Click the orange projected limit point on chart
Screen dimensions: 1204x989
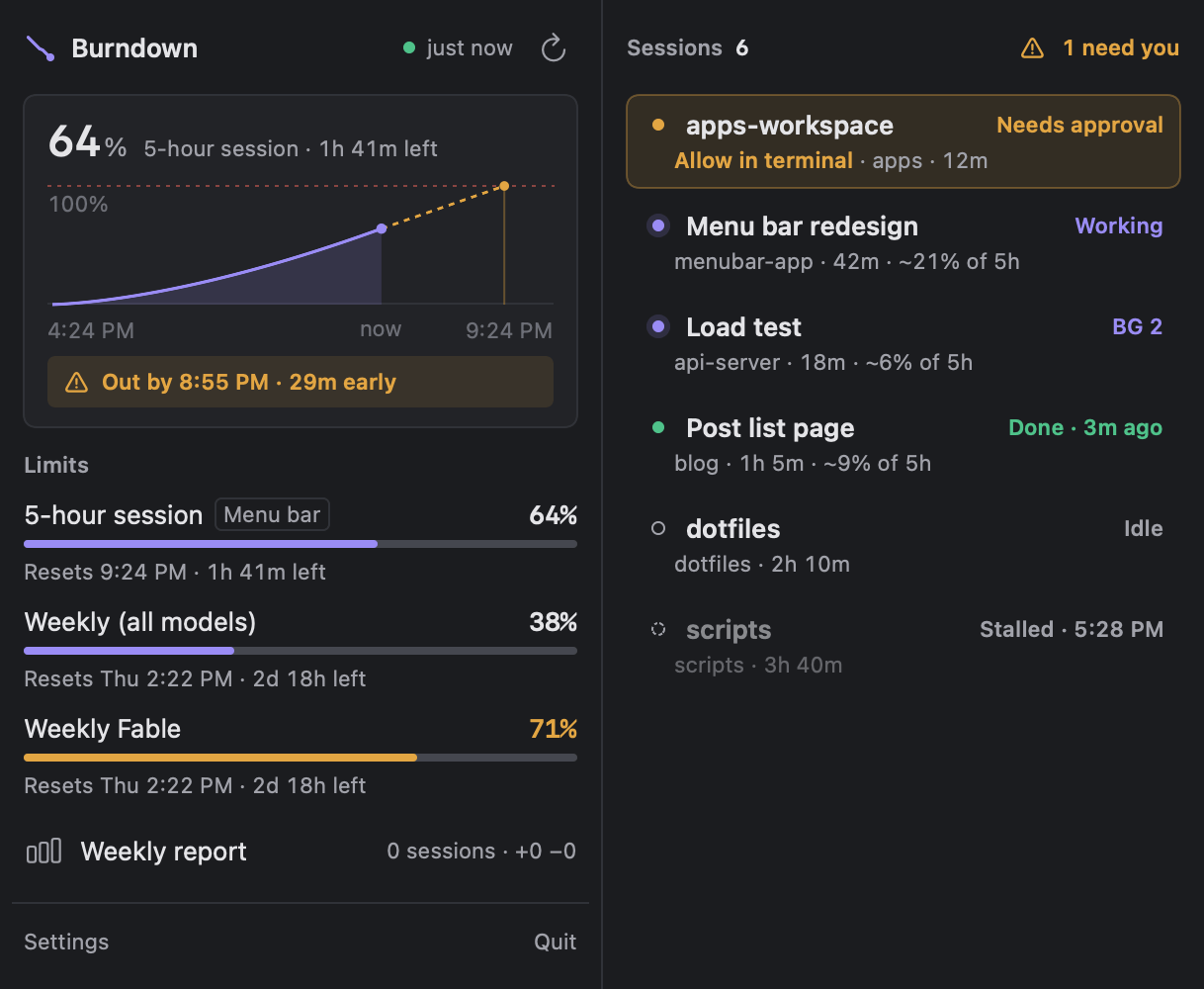tap(504, 186)
